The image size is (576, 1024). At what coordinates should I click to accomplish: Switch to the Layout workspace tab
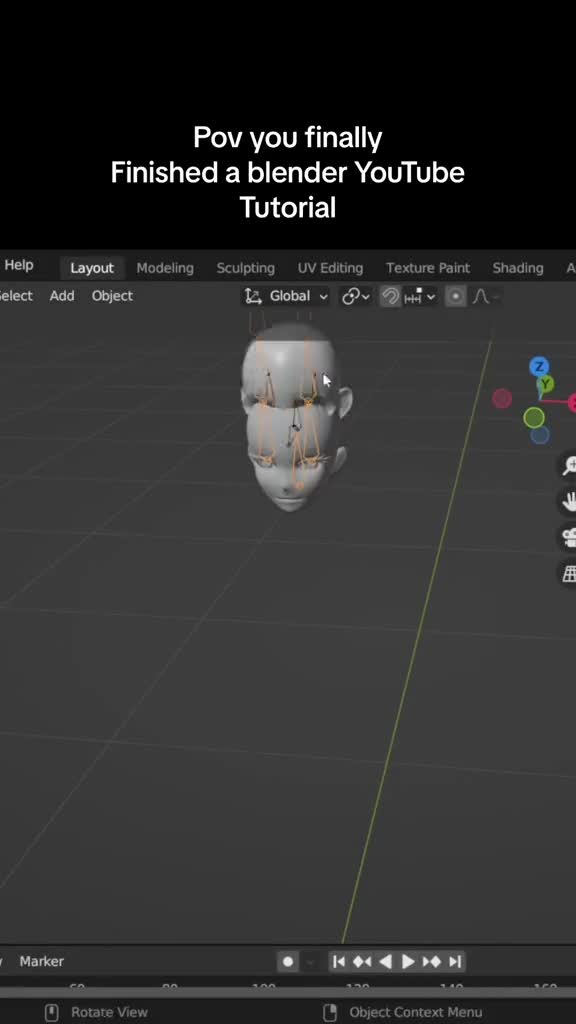(x=92, y=268)
